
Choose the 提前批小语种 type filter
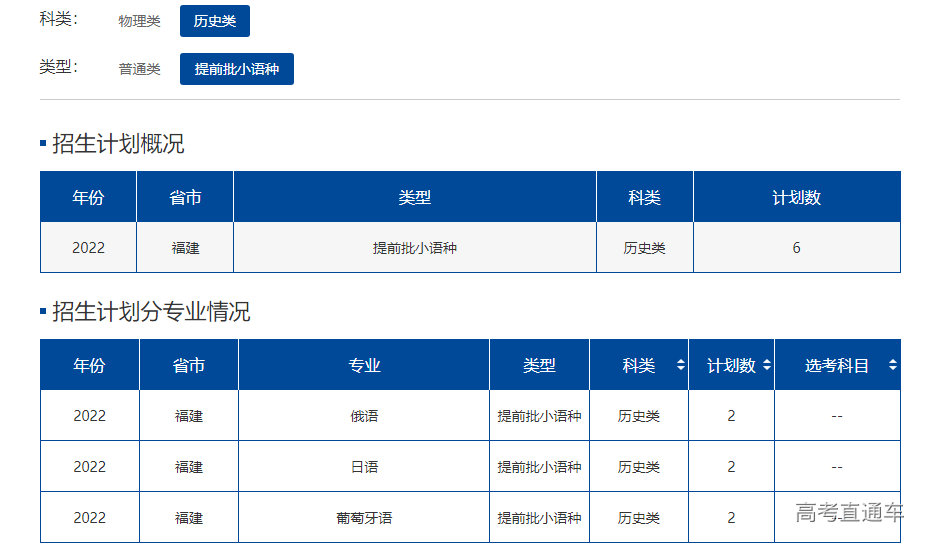point(237,69)
